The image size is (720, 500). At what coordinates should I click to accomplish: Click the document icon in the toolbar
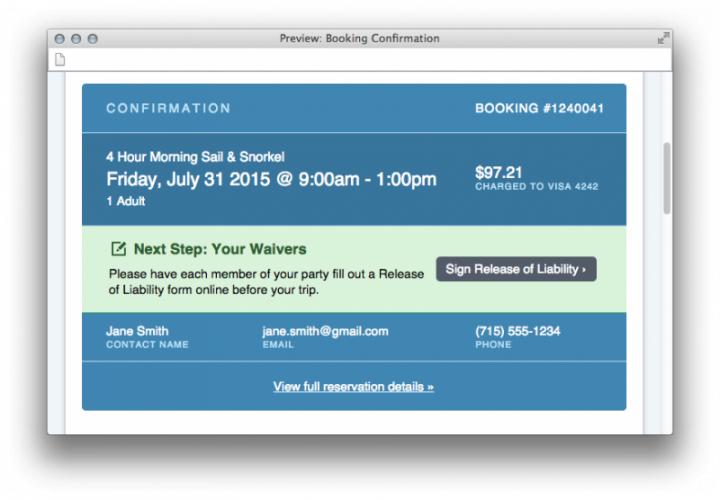[60, 60]
